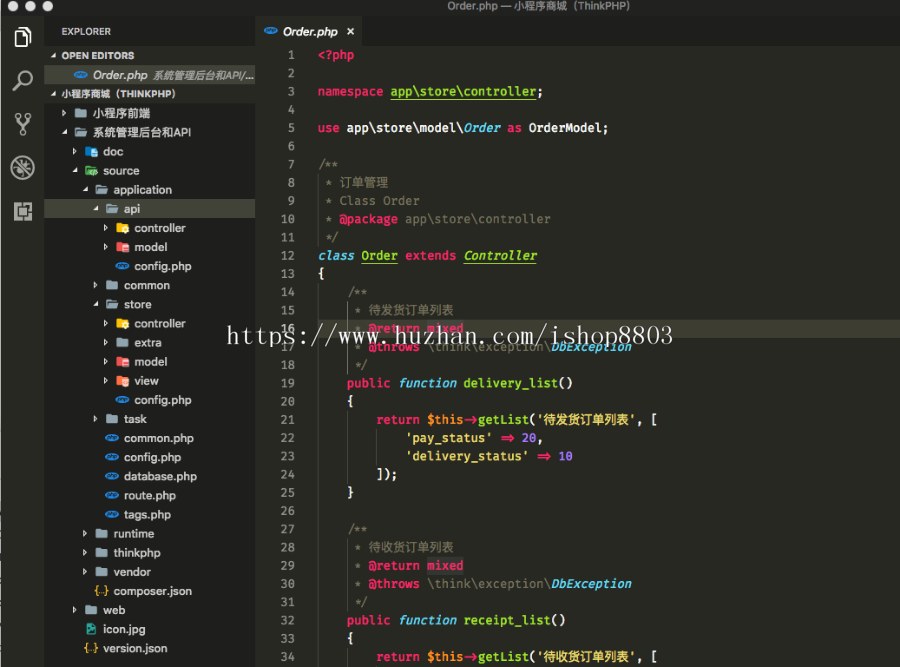Expand the runtime folder
This screenshot has width=900, height=667.
pyautogui.click(x=85, y=534)
